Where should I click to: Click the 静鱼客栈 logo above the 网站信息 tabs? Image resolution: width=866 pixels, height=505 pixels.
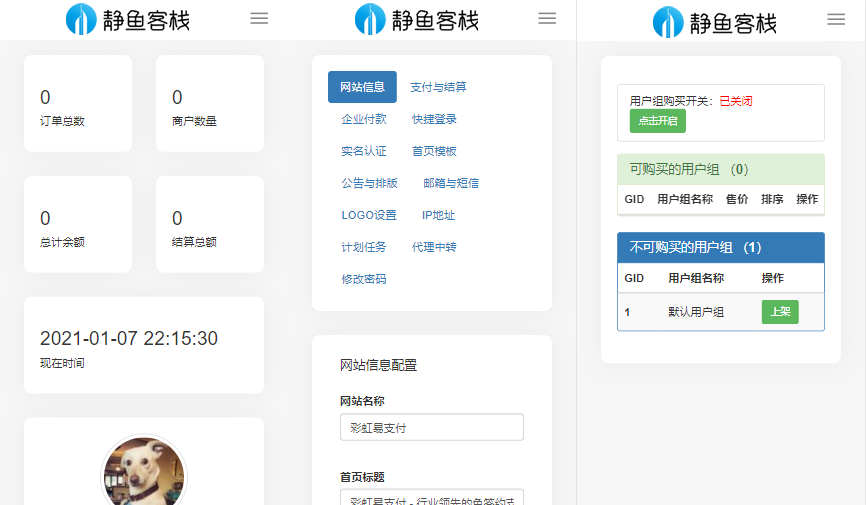coord(416,20)
